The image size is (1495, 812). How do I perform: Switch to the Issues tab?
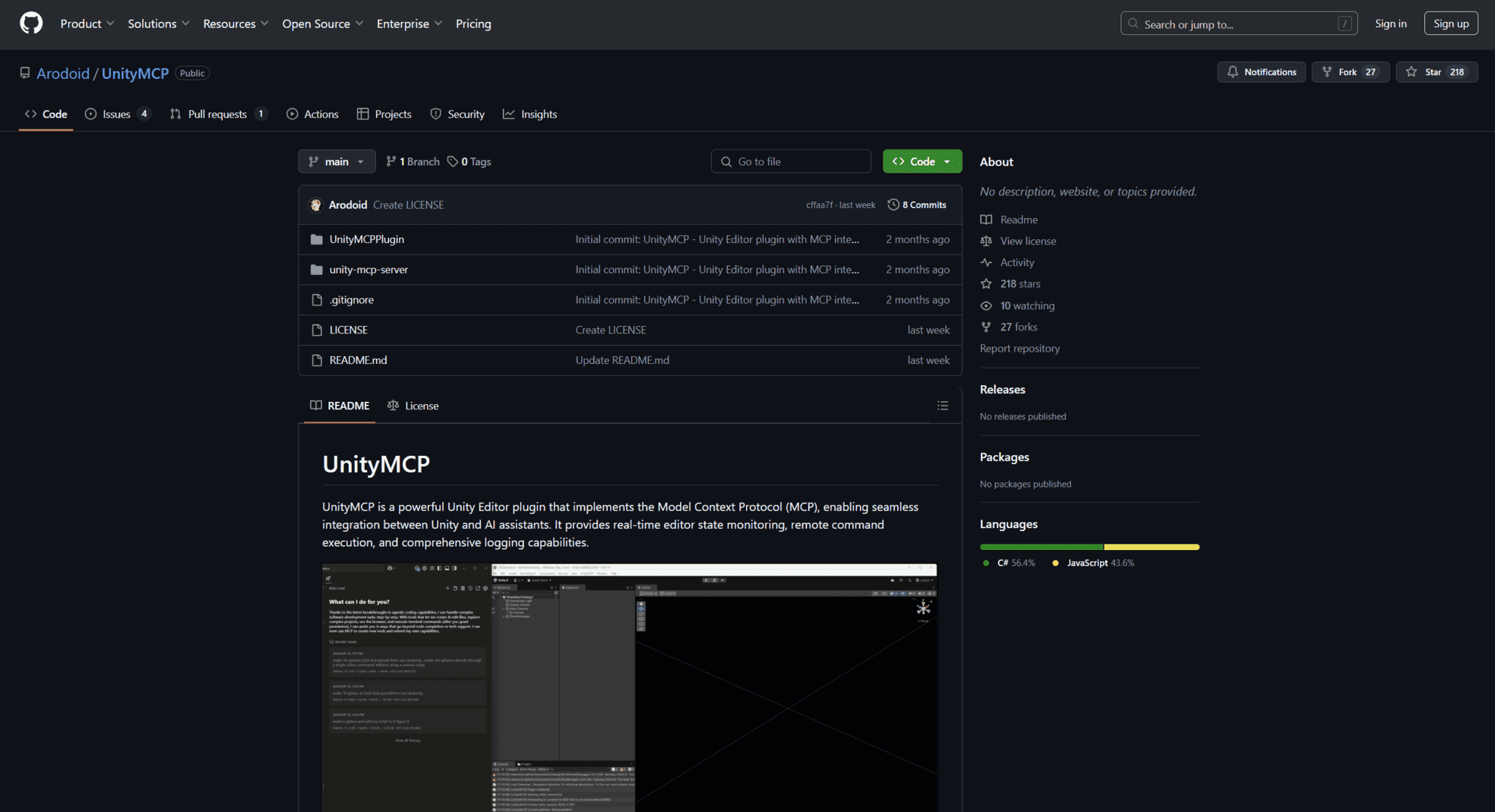pyautogui.click(x=118, y=114)
